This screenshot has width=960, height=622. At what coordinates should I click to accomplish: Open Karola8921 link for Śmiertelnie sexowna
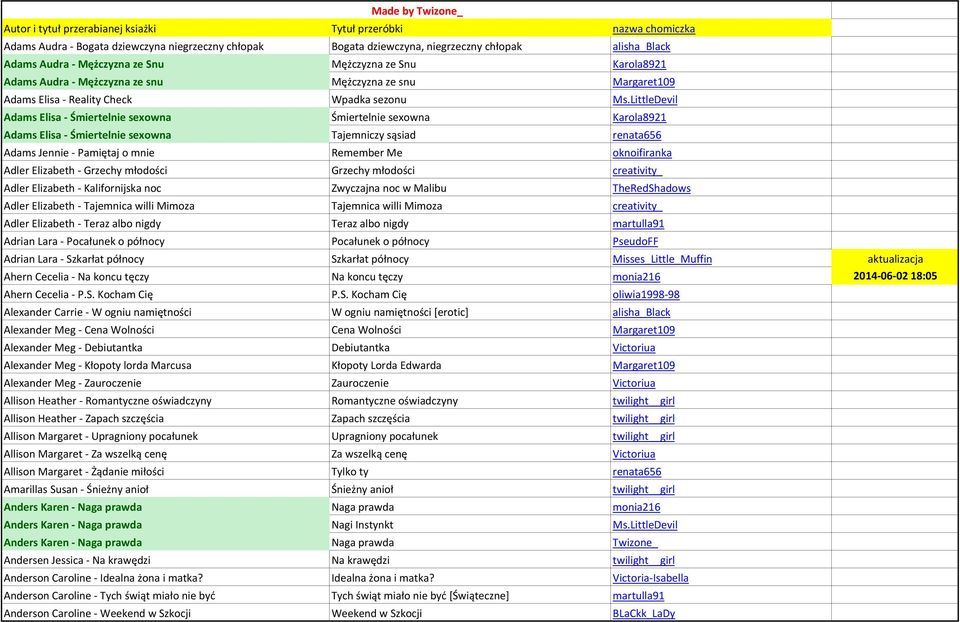(x=639, y=118)
